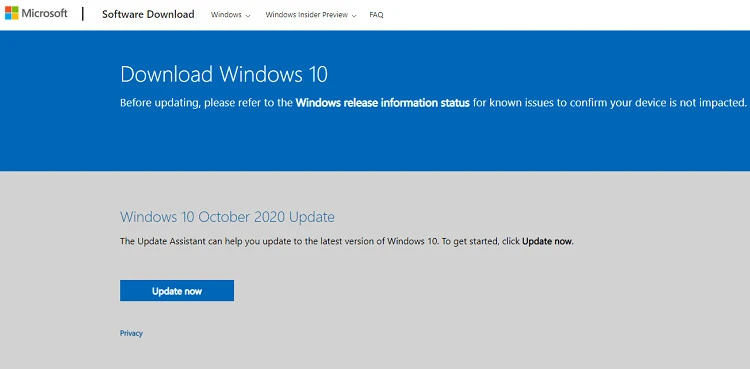Screen dimensions: 750x369
Task: Expand the Windows menu
Action: [231, 15]
